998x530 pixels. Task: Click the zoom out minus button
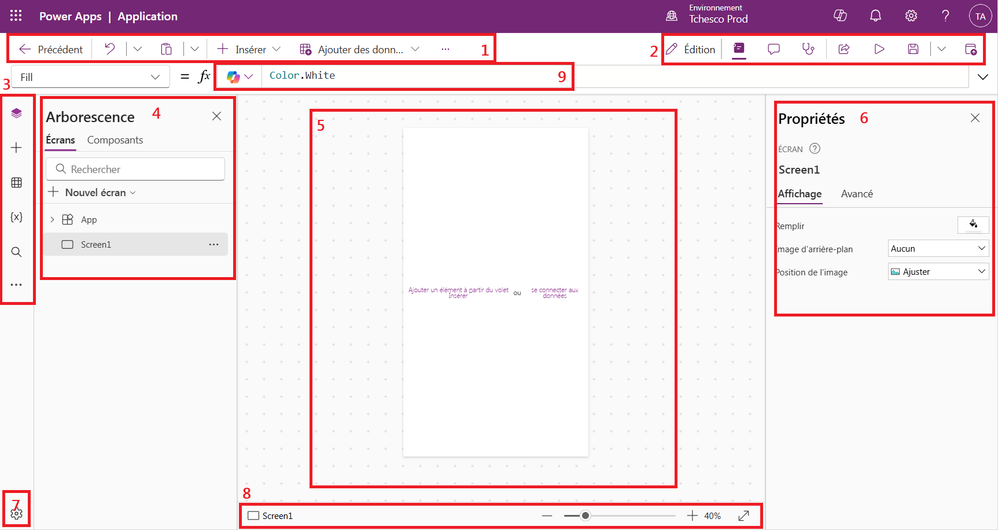(x=547, y=515)
